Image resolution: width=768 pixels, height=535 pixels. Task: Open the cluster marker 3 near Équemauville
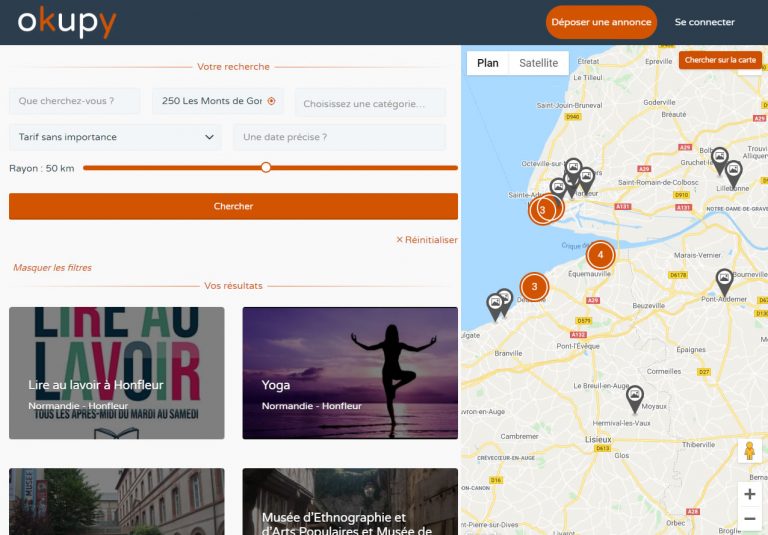point(534,287)
